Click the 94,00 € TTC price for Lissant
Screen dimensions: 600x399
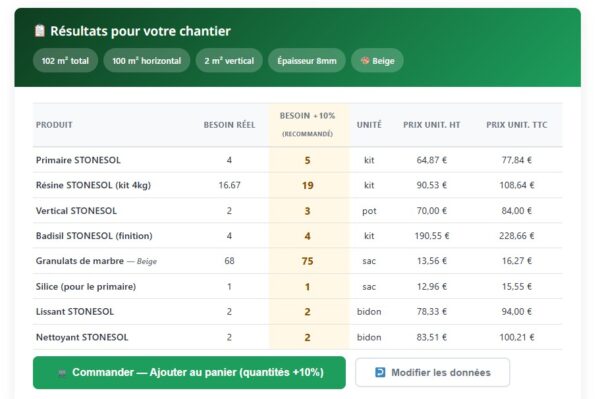[x=517, y=311]
